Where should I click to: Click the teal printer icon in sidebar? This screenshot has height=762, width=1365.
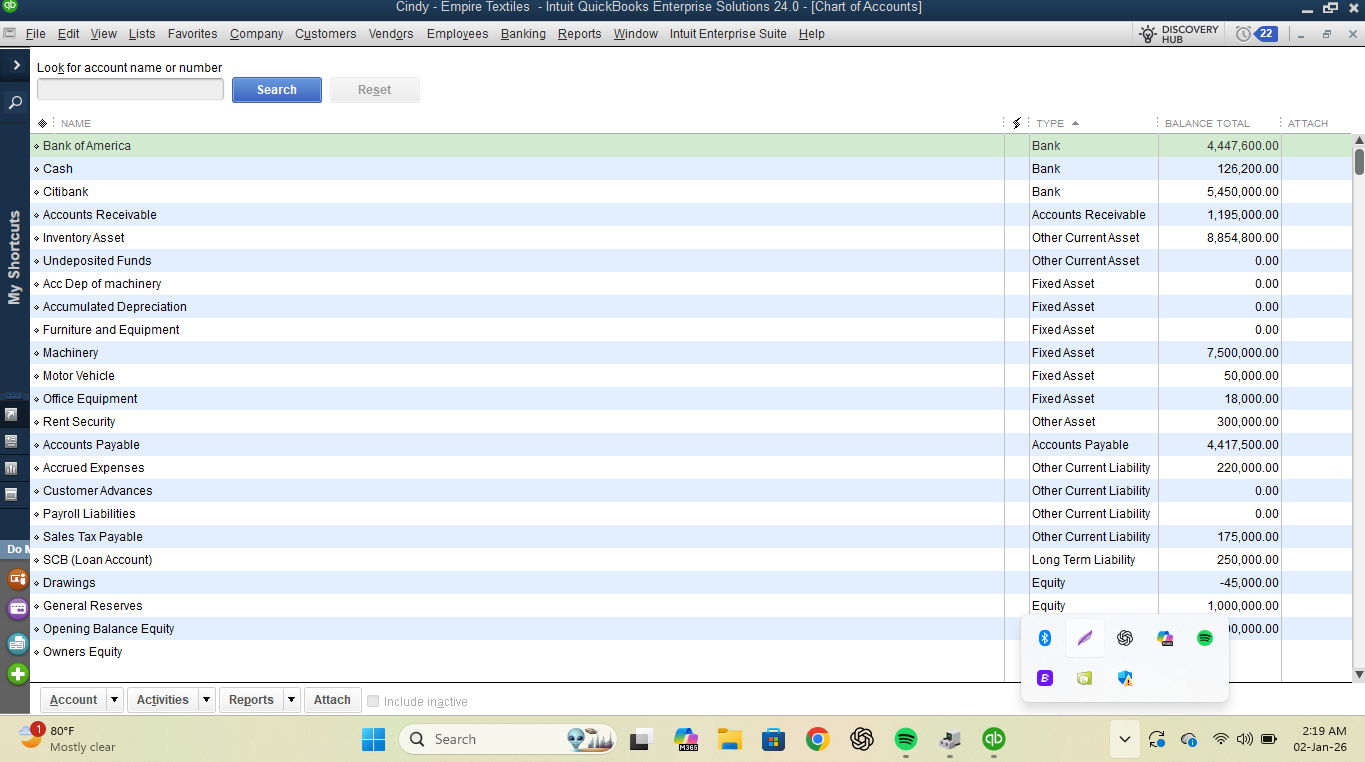tap(17, 643)
